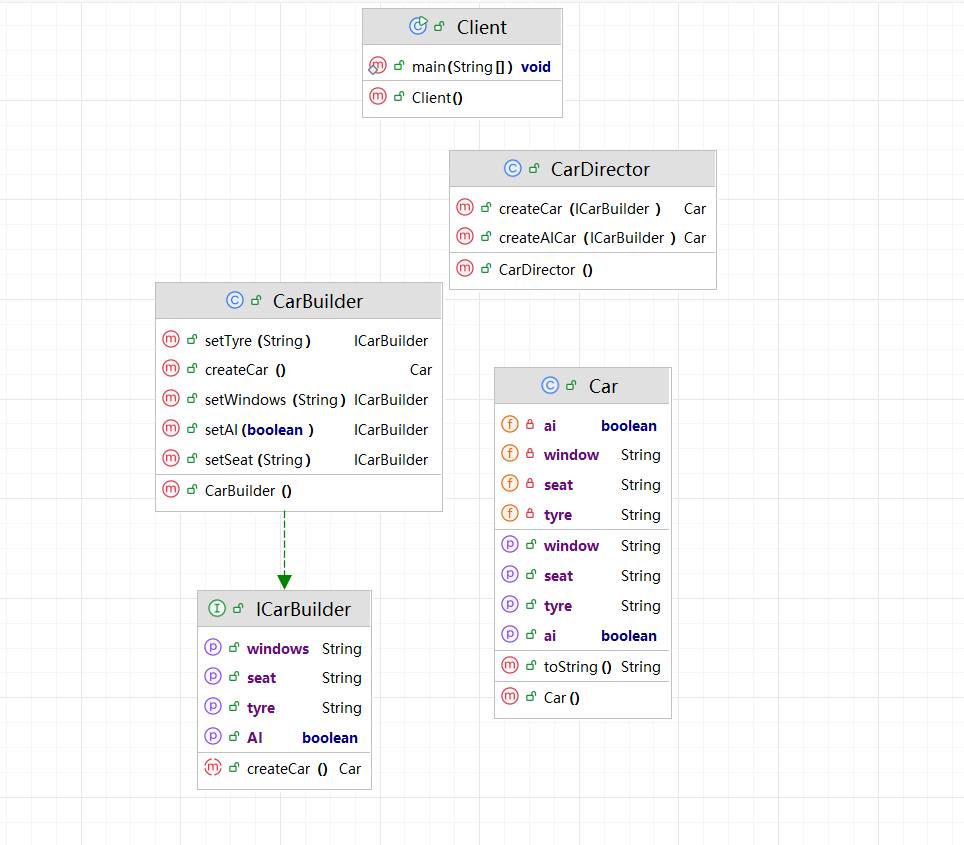Select the CarDirector() constructor row
This screenshot has width=964, height=845.
click(545, 270)
